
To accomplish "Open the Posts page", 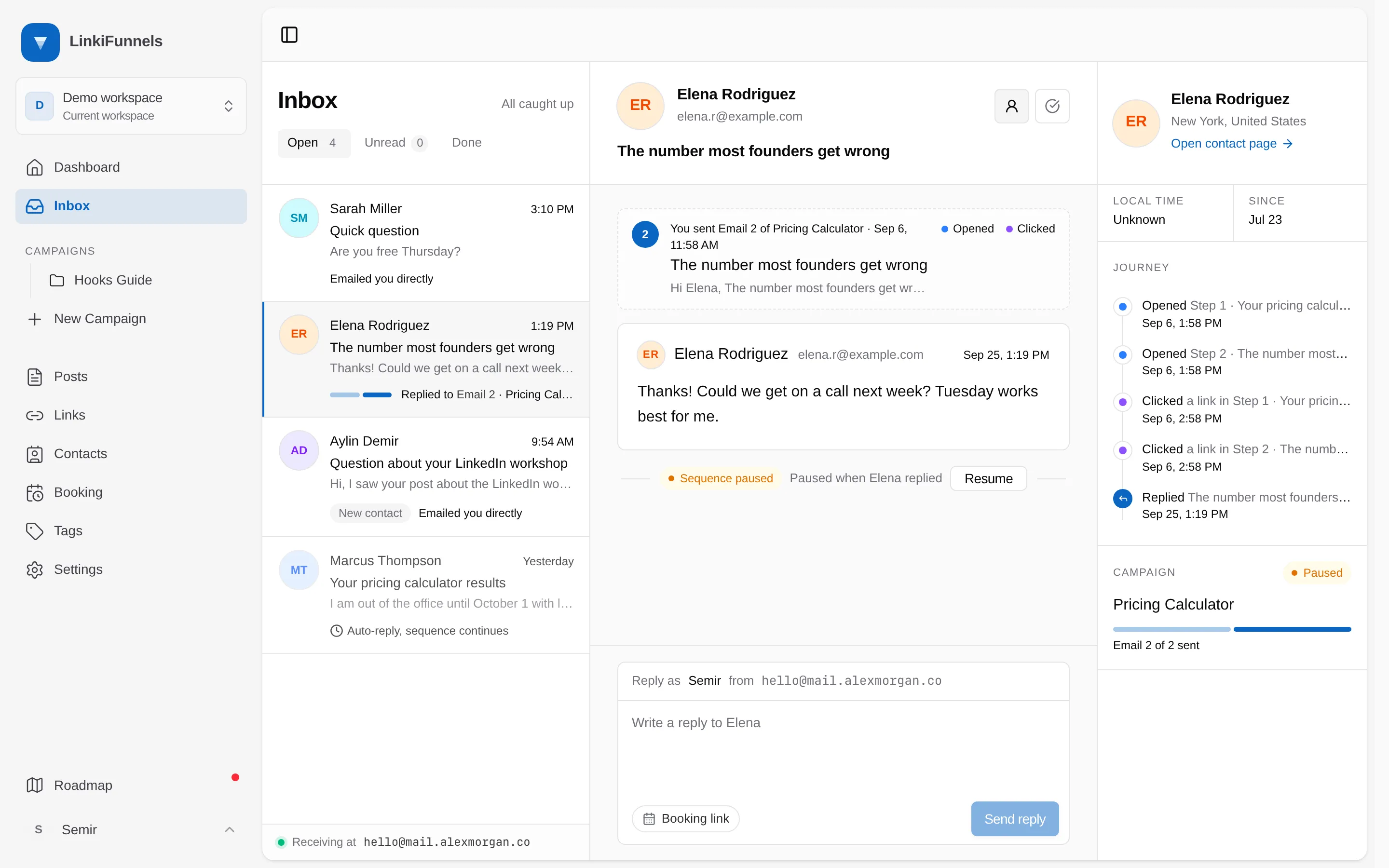I will click(x=131, y=377).
